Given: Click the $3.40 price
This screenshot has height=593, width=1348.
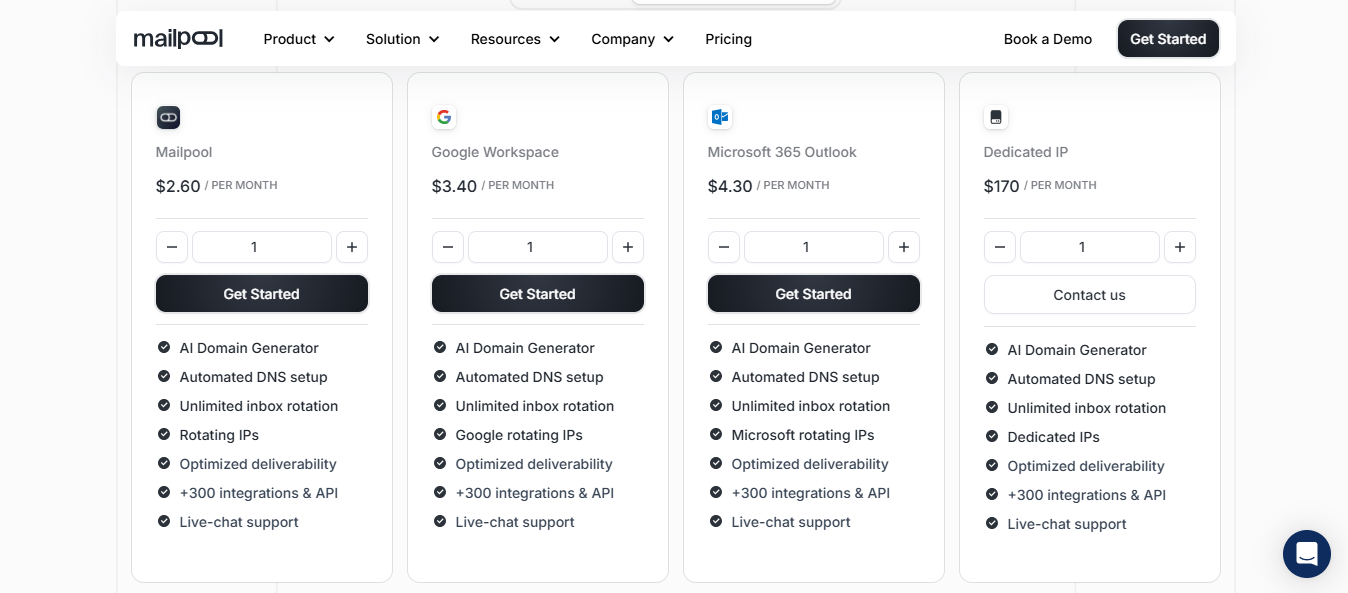Looking at the screenshot, I should point(454,186).
